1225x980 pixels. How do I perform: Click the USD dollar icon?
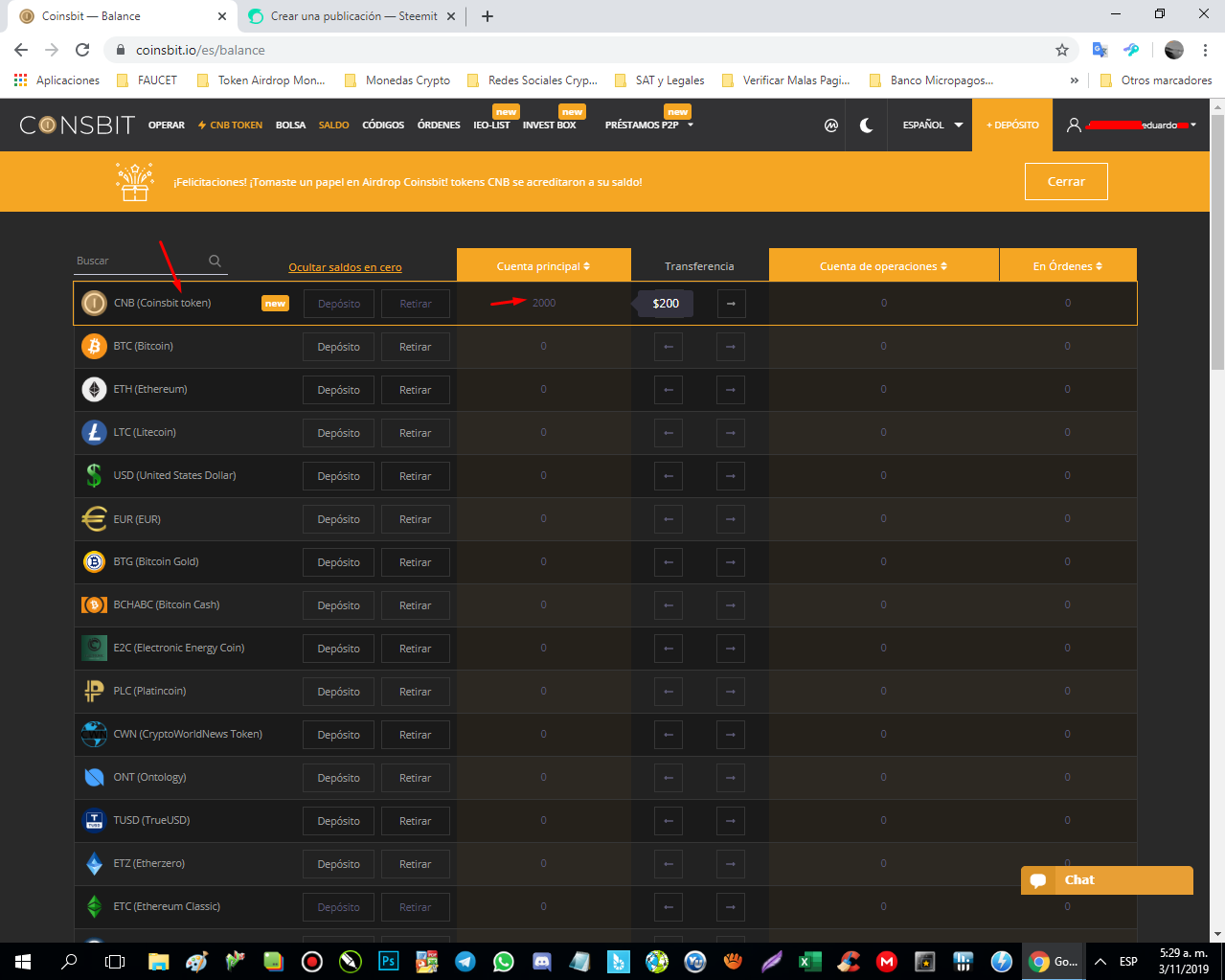pos(94,475)
